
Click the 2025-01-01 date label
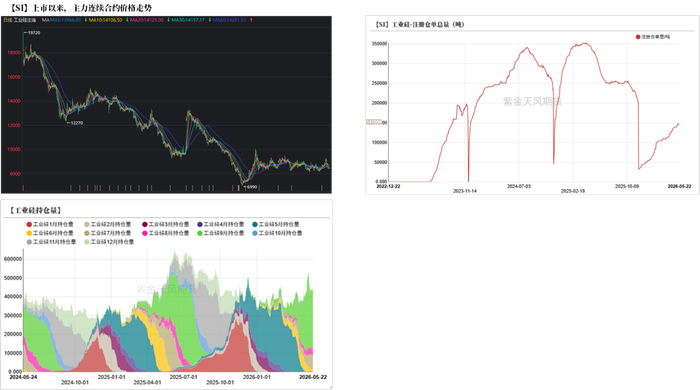click(112, 377)
